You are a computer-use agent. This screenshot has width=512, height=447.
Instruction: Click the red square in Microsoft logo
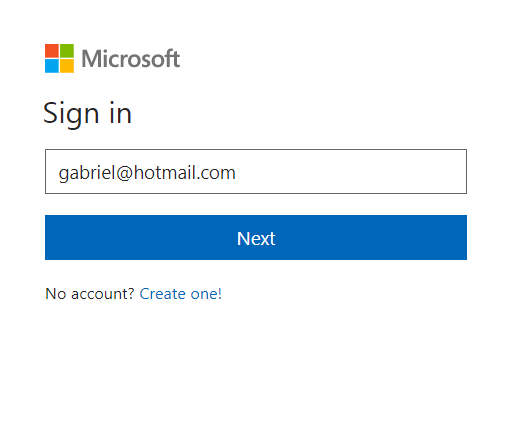point(52,51)
